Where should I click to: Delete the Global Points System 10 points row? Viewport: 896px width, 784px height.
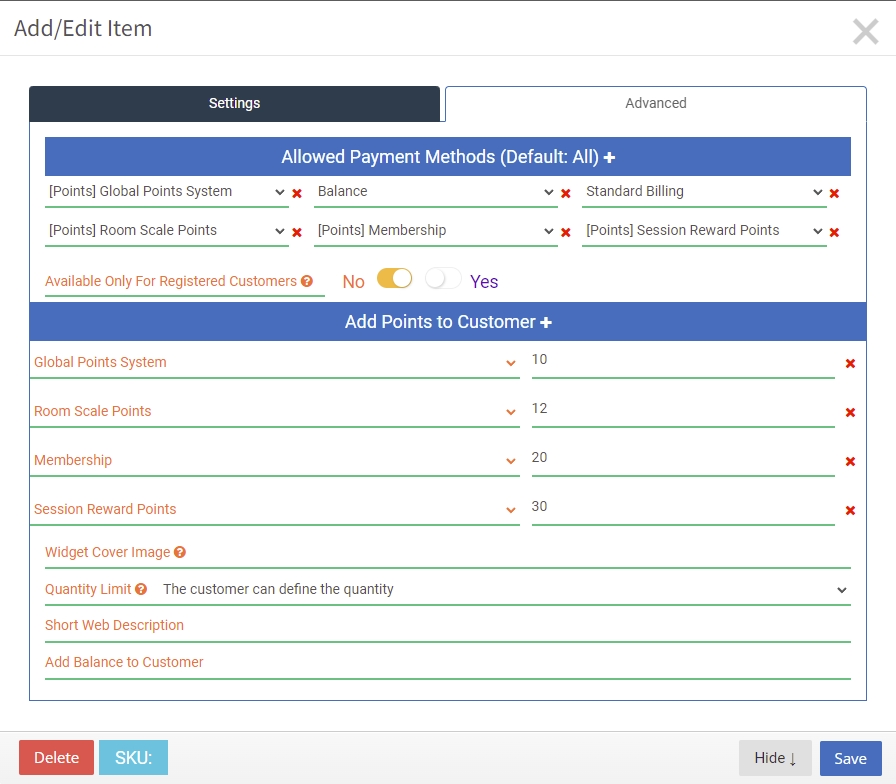850,363
